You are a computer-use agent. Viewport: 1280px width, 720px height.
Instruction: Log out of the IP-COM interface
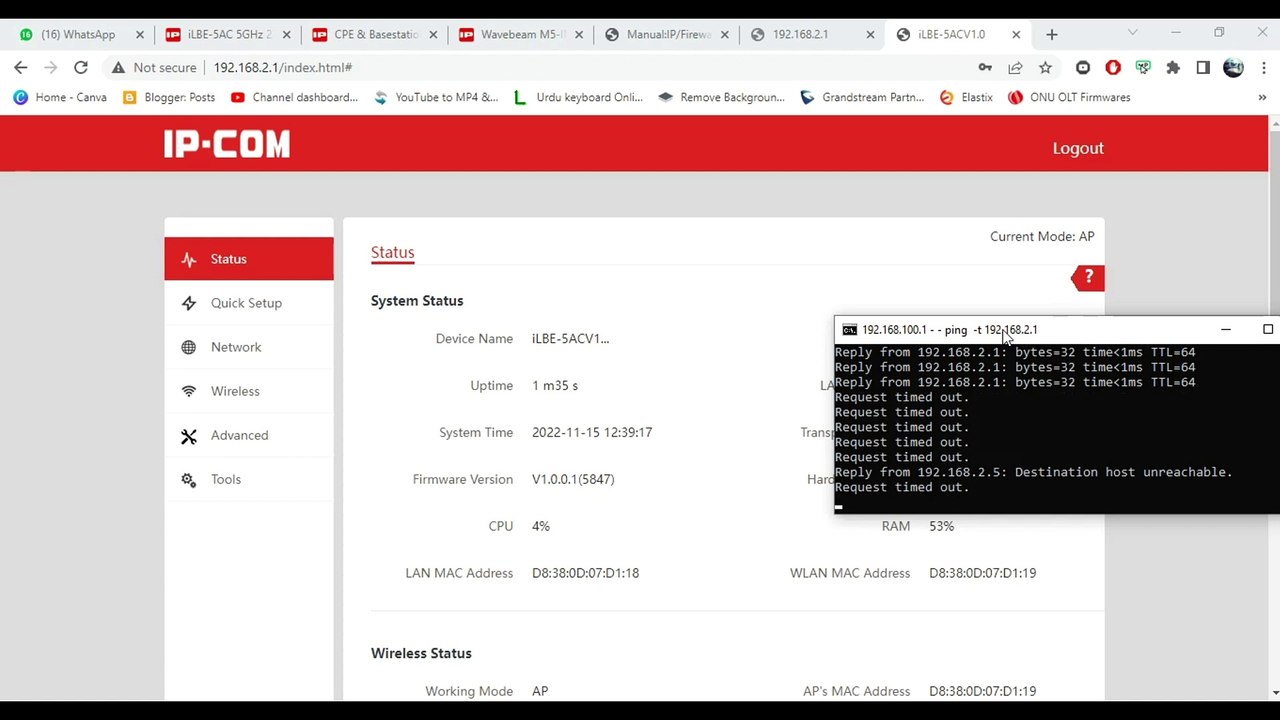point(1078,148)
